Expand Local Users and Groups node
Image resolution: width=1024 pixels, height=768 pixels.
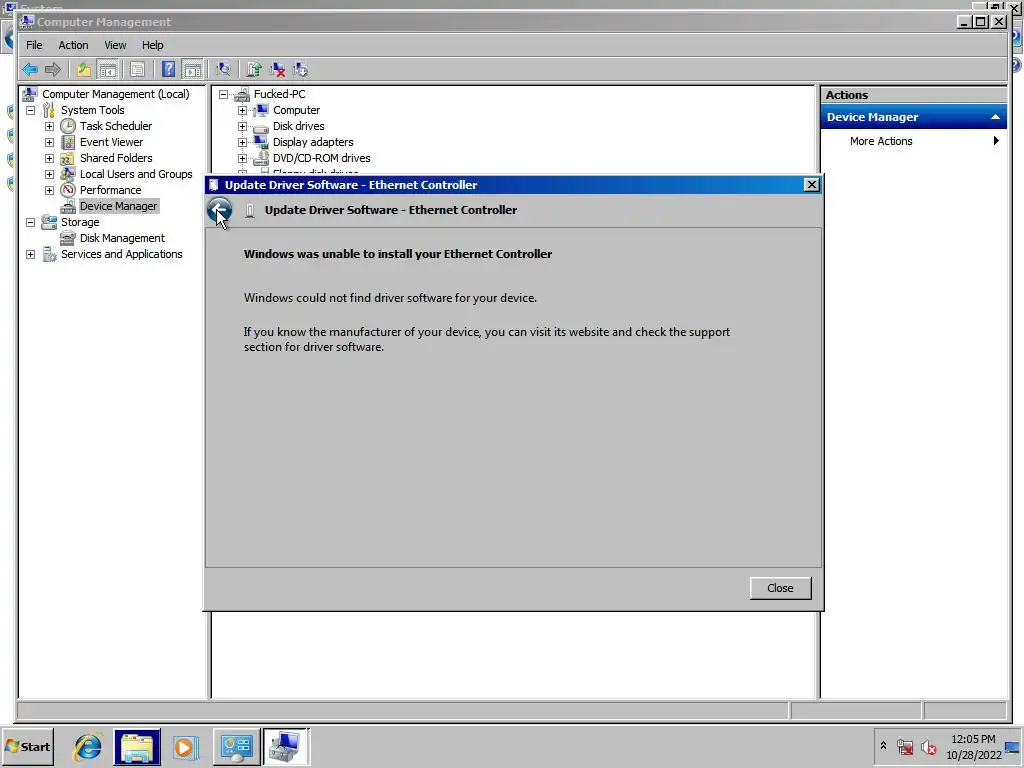[49, 174]
